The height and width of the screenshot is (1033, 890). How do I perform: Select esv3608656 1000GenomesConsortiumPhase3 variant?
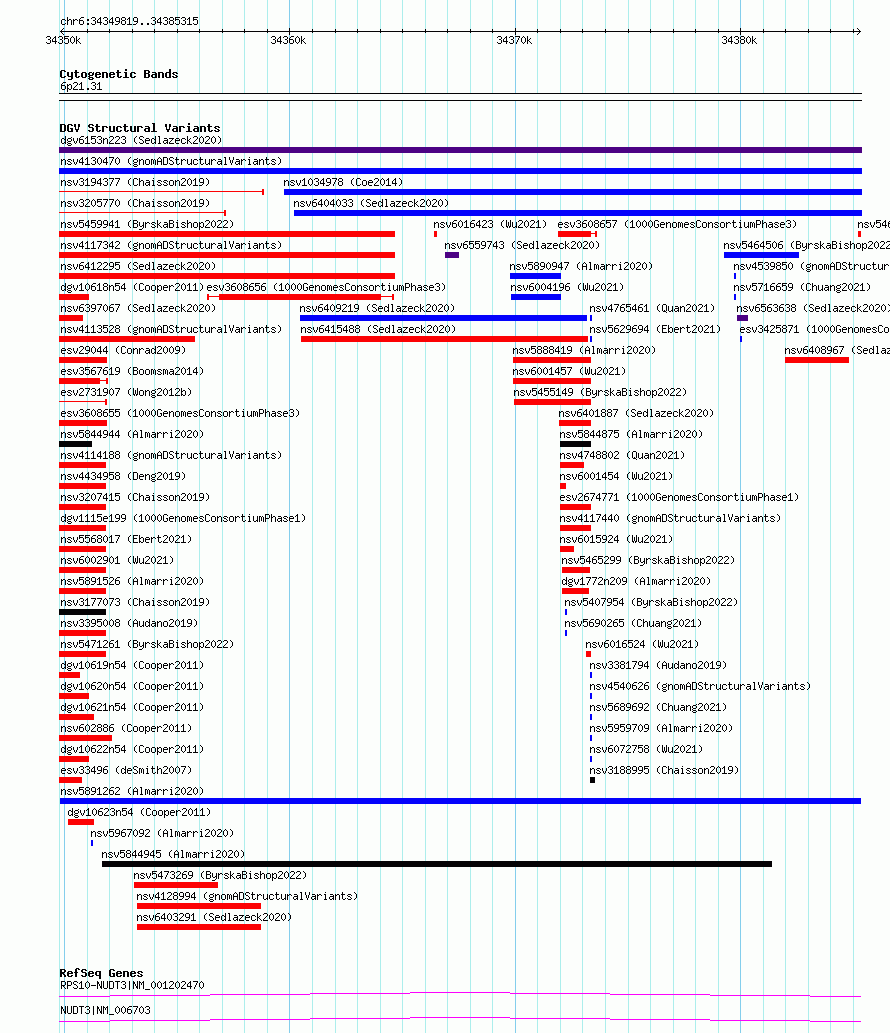[x=326, y=288]
